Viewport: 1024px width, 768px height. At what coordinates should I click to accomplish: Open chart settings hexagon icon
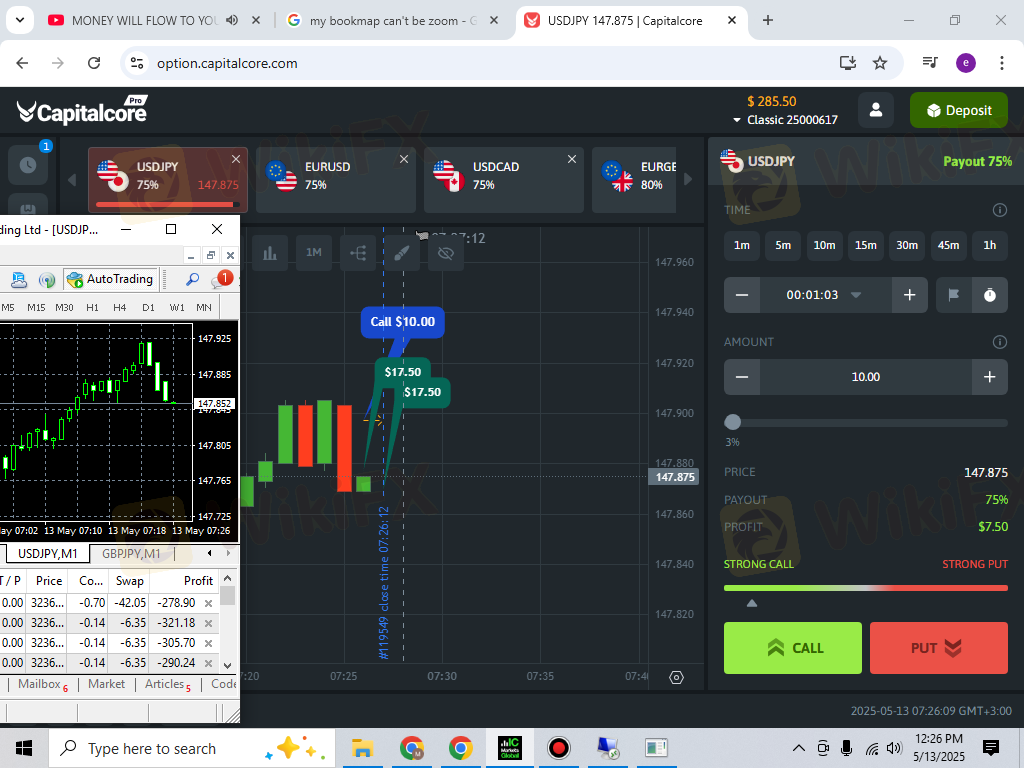[x=677, y=677]
